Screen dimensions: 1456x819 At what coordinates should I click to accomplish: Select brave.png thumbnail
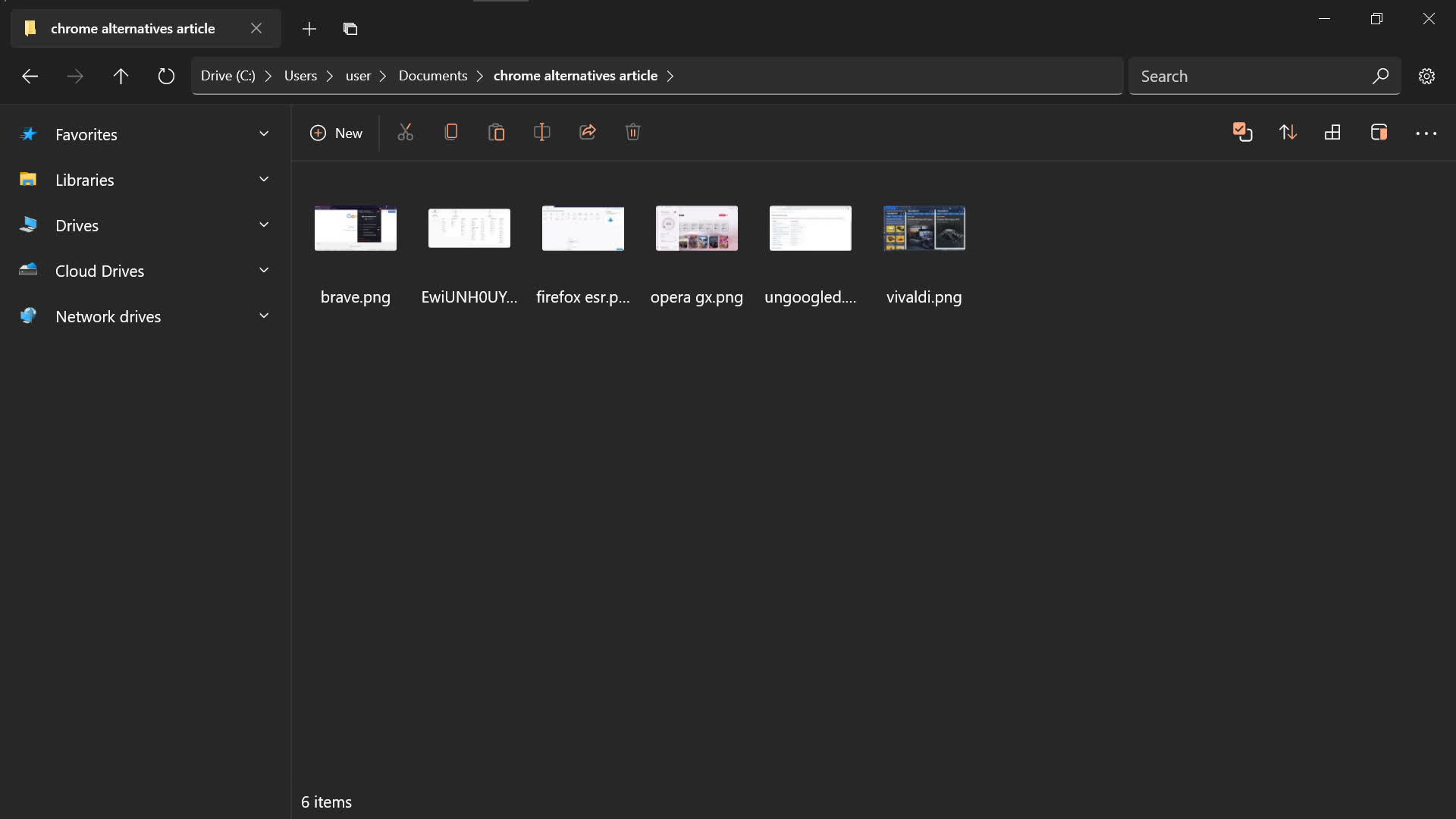coord(356,228)
